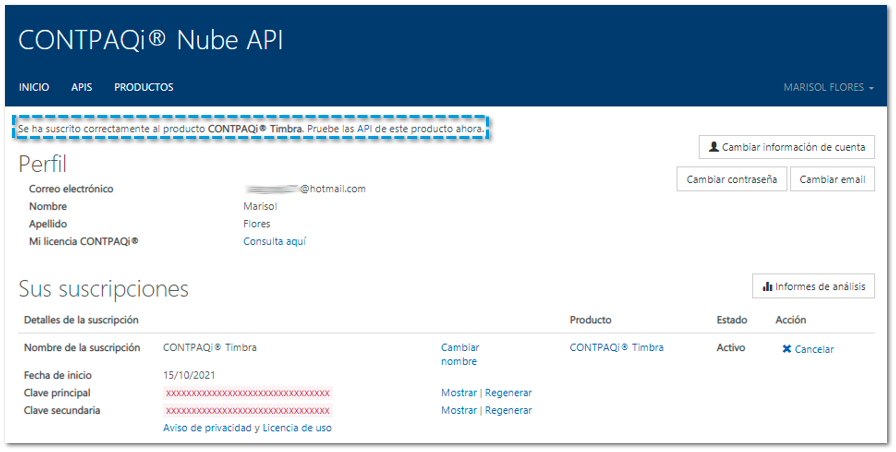896x452 pixels.
Task: Regenerate the Clave secundaria key
Action: tap(508, 410)
